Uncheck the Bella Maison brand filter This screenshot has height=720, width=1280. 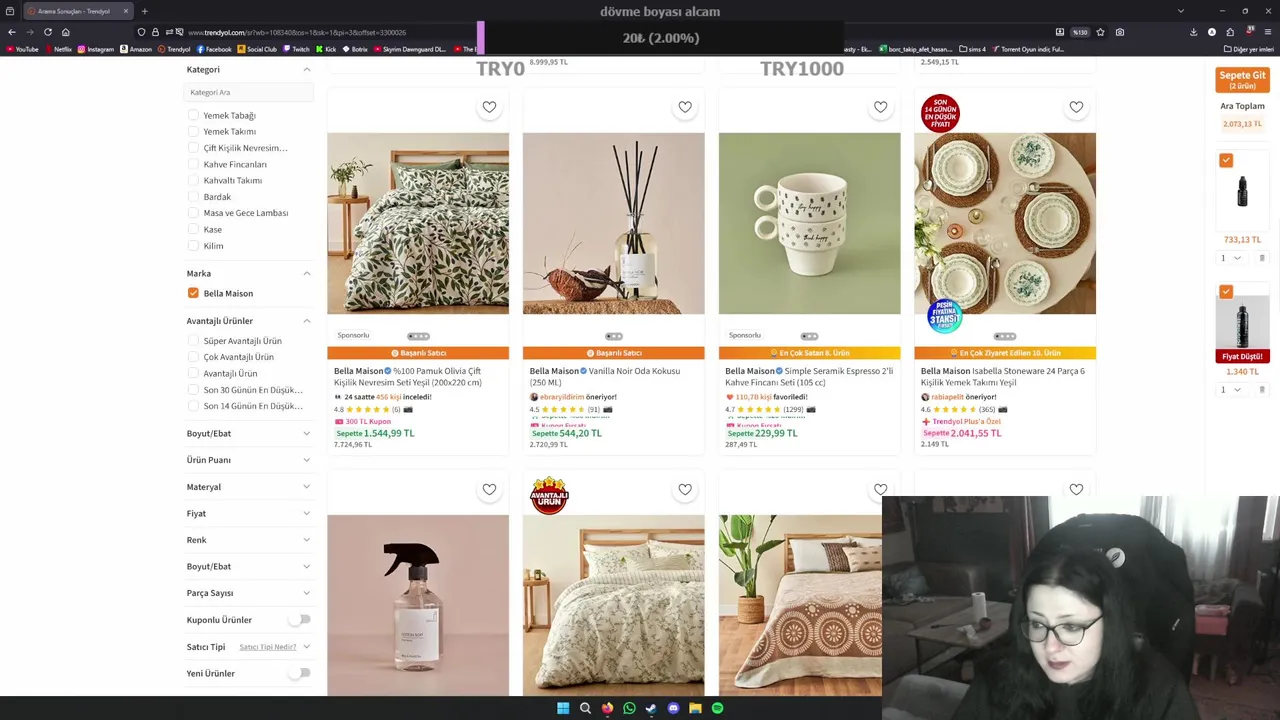point(193,293)
